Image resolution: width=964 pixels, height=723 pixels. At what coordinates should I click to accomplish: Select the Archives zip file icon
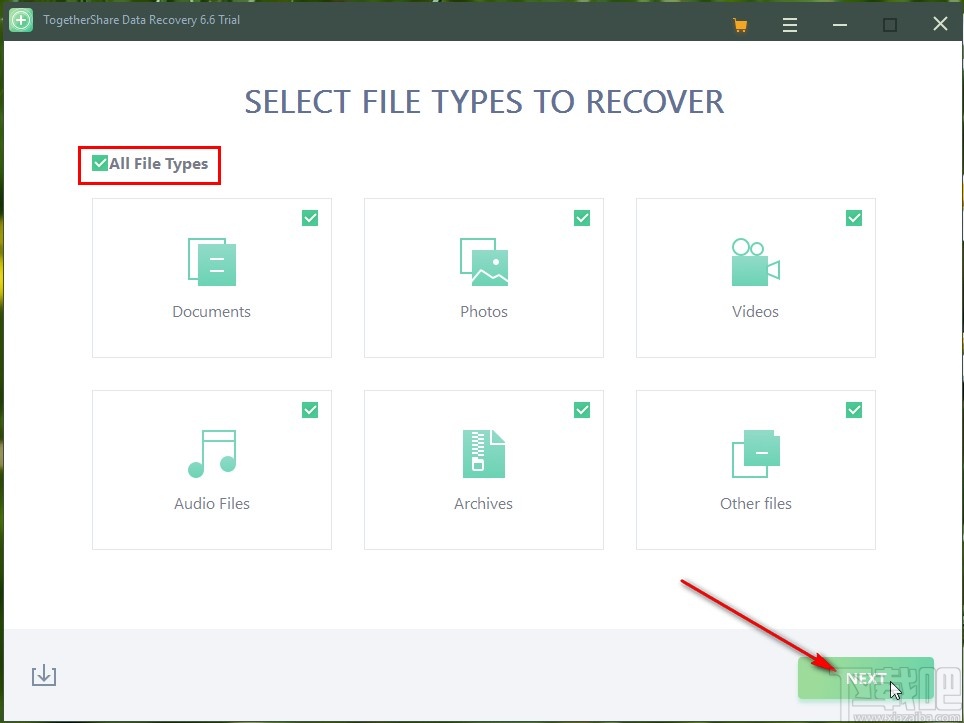483,453
